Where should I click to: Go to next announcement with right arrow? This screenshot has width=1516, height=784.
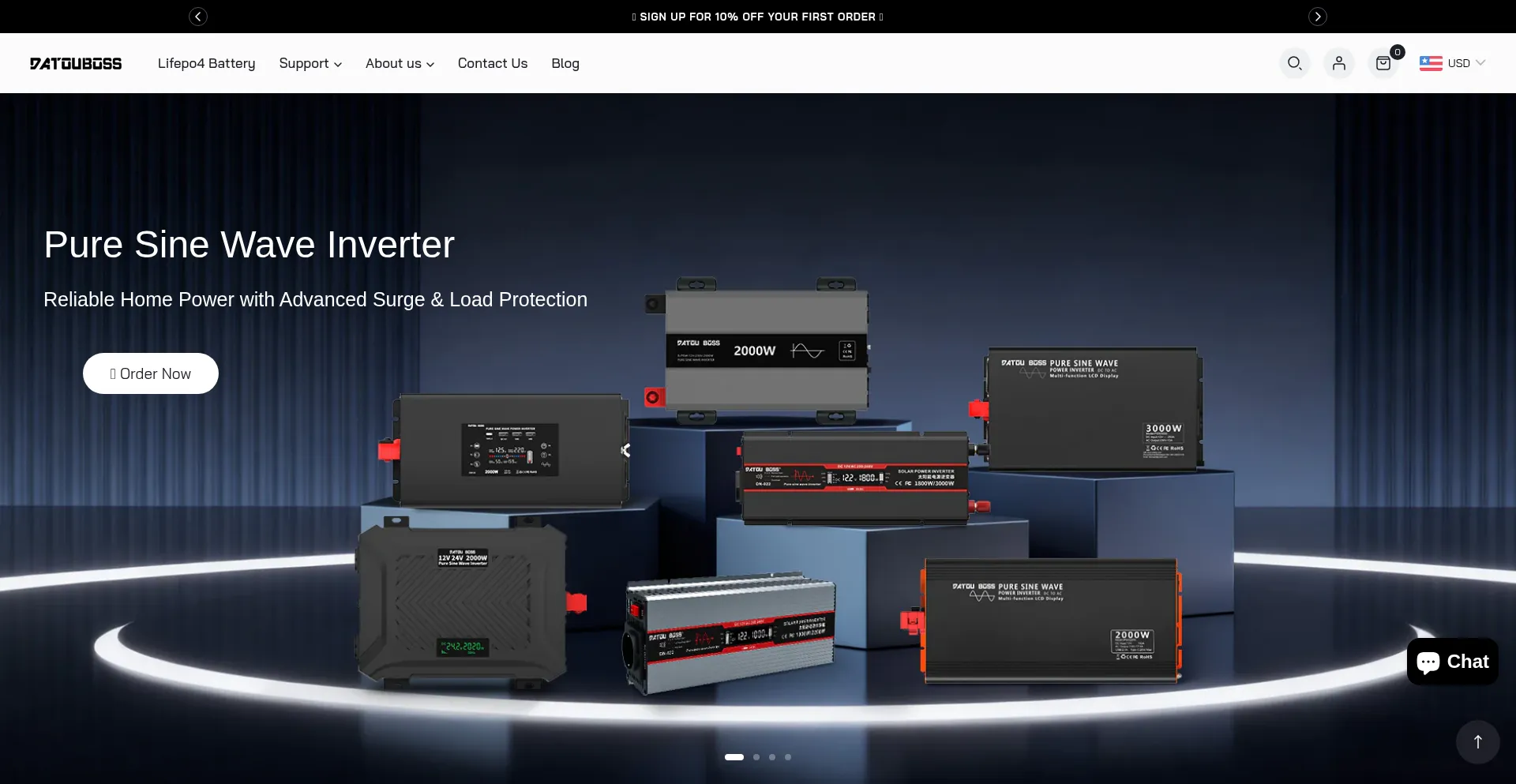[x=1317, y=17]
